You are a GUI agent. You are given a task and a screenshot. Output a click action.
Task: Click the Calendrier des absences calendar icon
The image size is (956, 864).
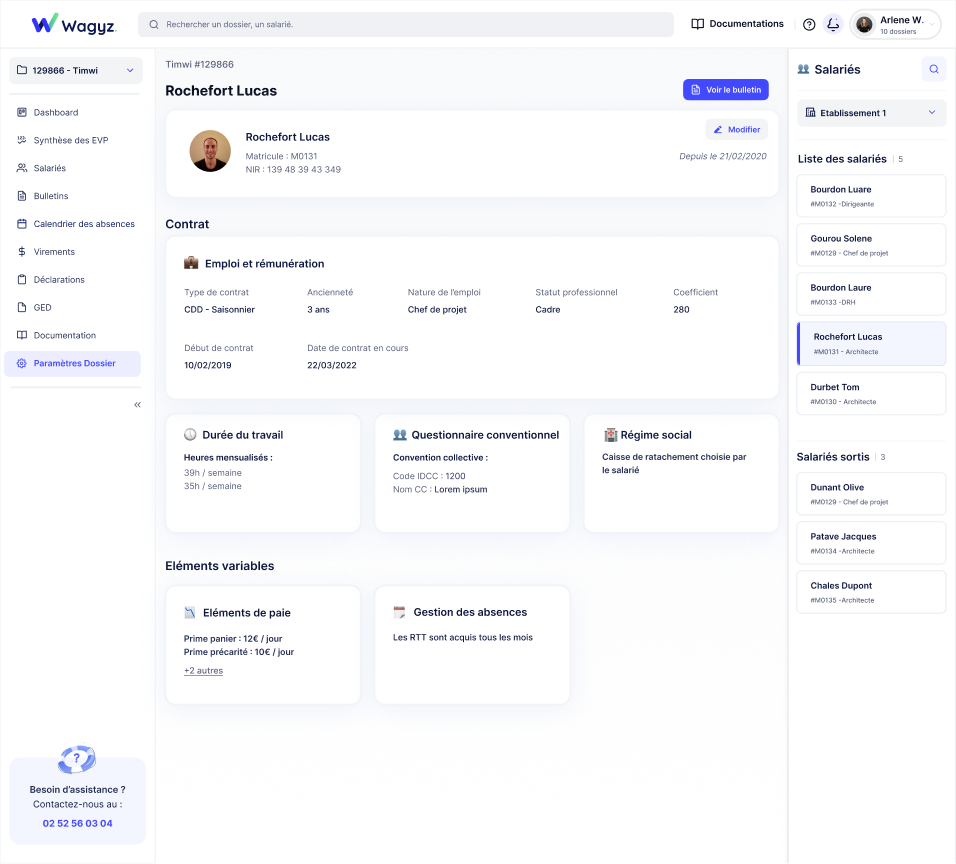point(22,224)
